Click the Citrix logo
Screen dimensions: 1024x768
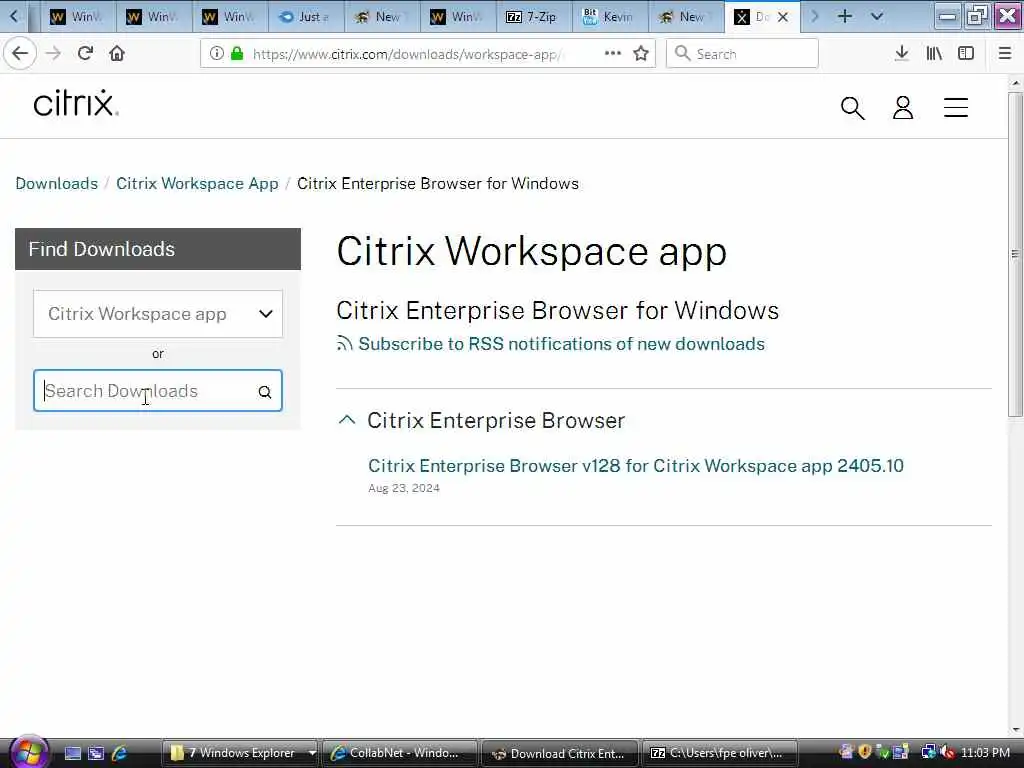click(x=76, y=104)
